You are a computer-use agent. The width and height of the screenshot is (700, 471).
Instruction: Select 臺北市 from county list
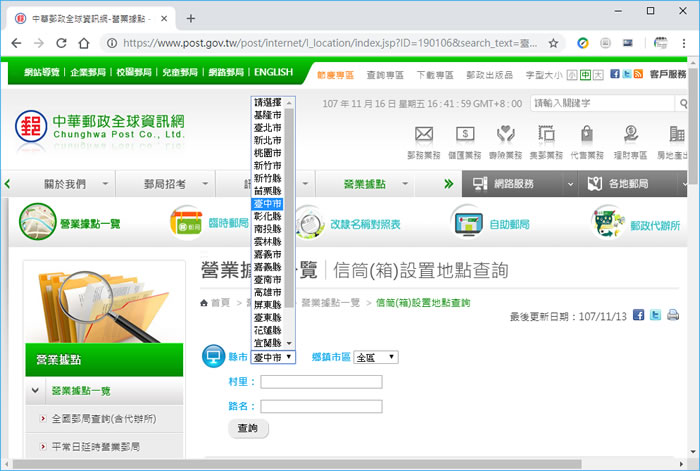pyautogui.click(x=267, y=128)
